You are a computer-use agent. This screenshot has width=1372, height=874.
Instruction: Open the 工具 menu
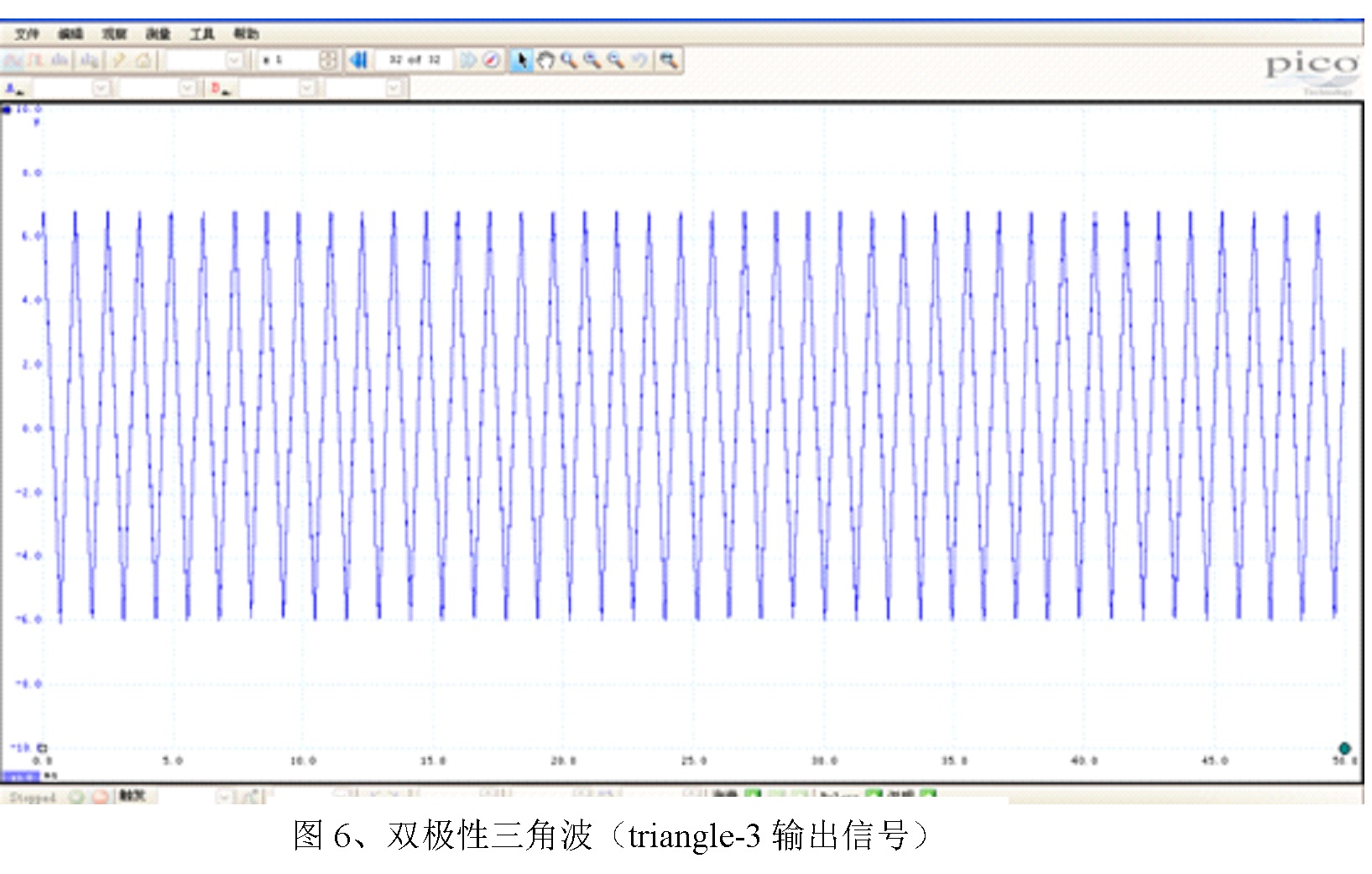pos(202,34)
